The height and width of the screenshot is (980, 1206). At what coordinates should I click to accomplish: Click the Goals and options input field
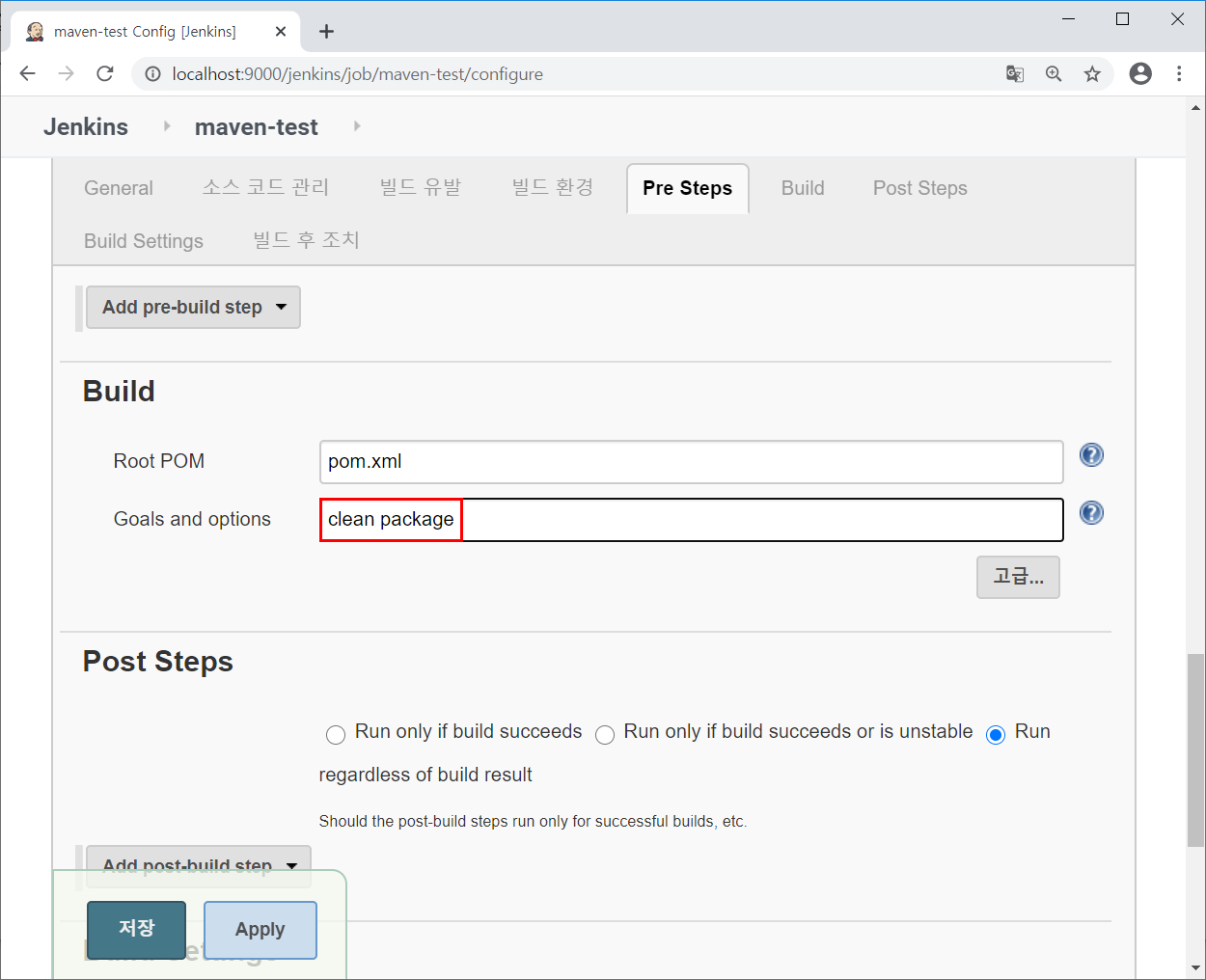point(692,520)
